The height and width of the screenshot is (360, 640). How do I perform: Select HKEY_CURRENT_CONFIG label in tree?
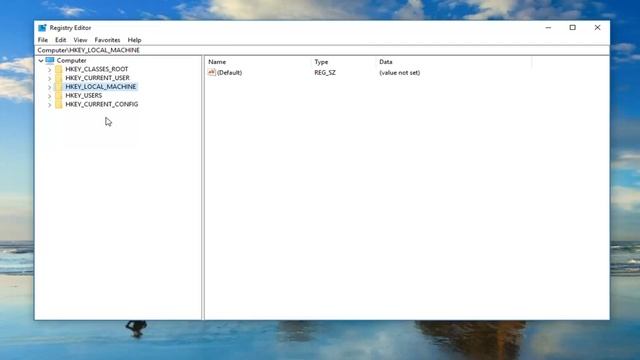(102, 104)
